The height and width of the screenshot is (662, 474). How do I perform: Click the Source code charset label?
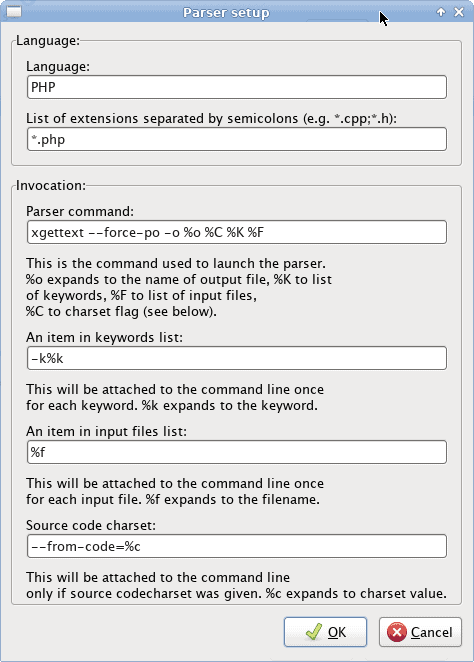[x=91, y=525]
